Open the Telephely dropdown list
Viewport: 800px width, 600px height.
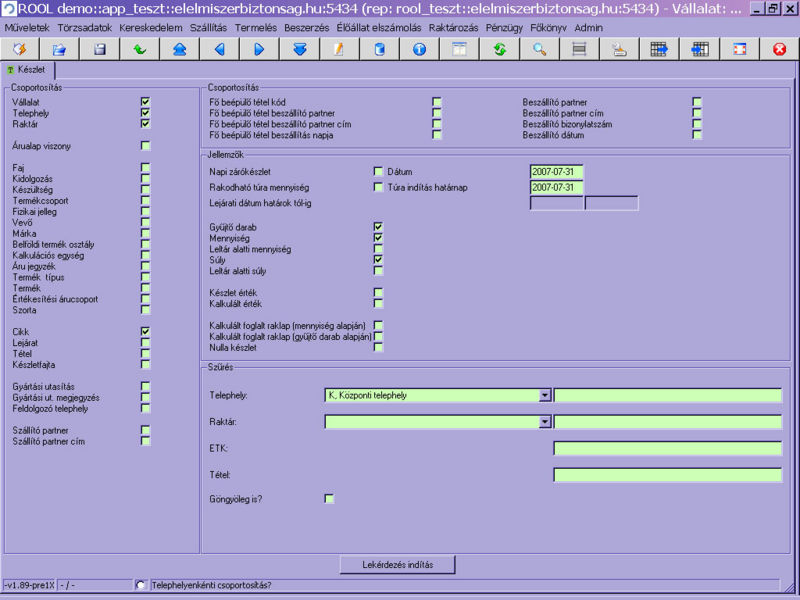coord(545,395)
